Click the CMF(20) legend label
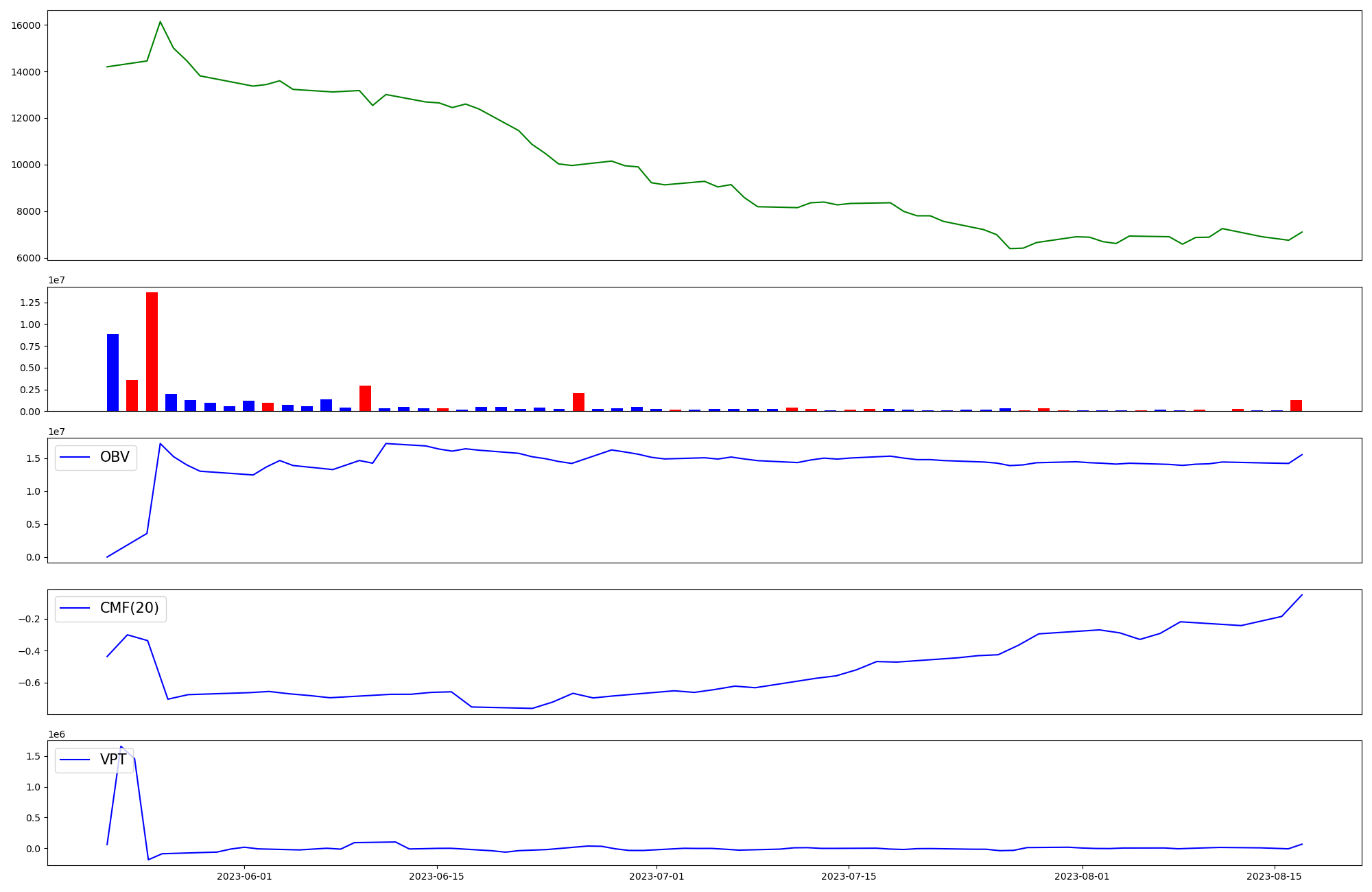1372x892 pixels. (129, 608)
